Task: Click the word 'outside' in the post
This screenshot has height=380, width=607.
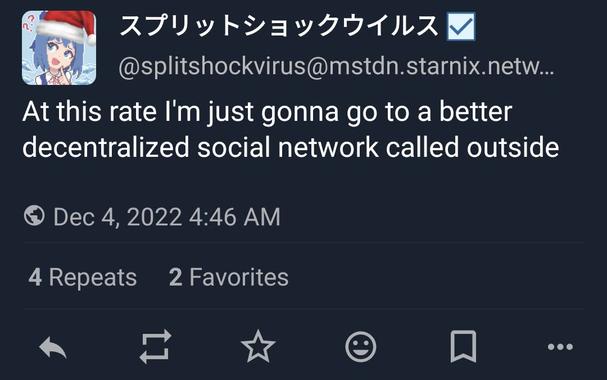Action: 513,147
